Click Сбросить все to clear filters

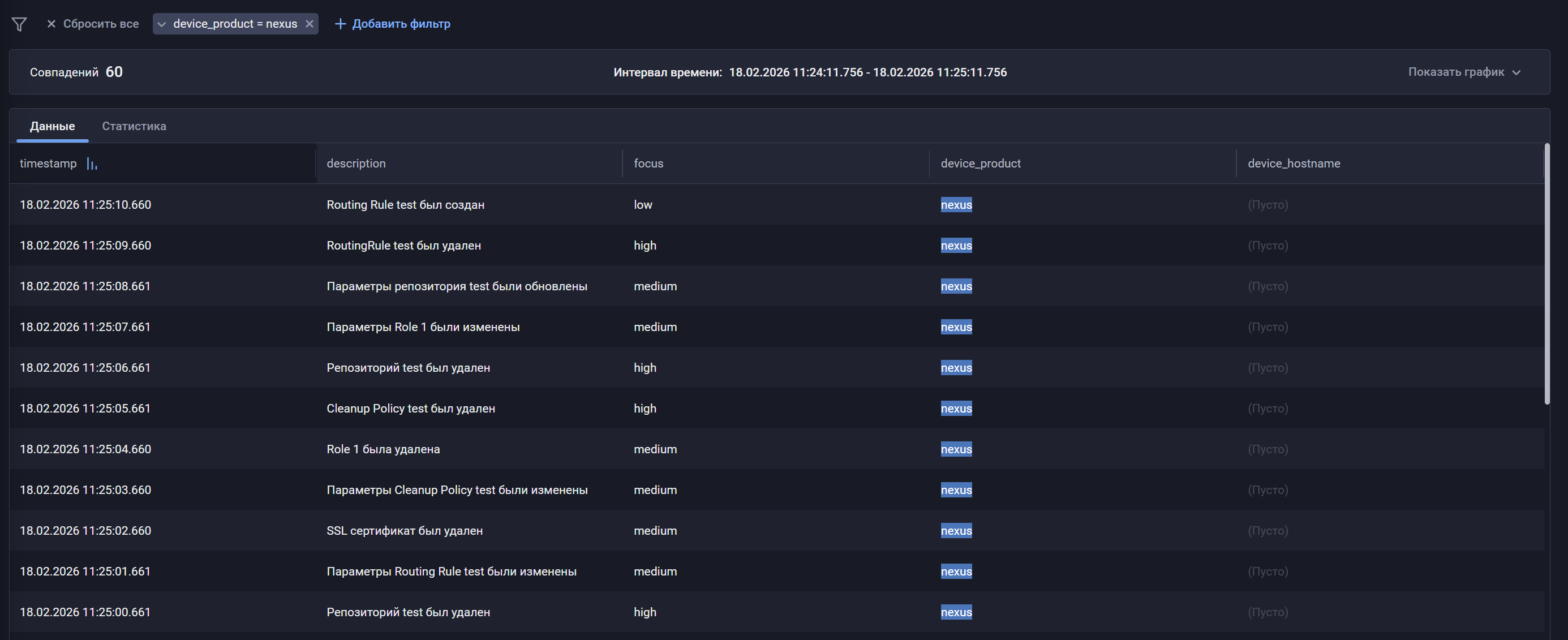[x=101, y=23]
